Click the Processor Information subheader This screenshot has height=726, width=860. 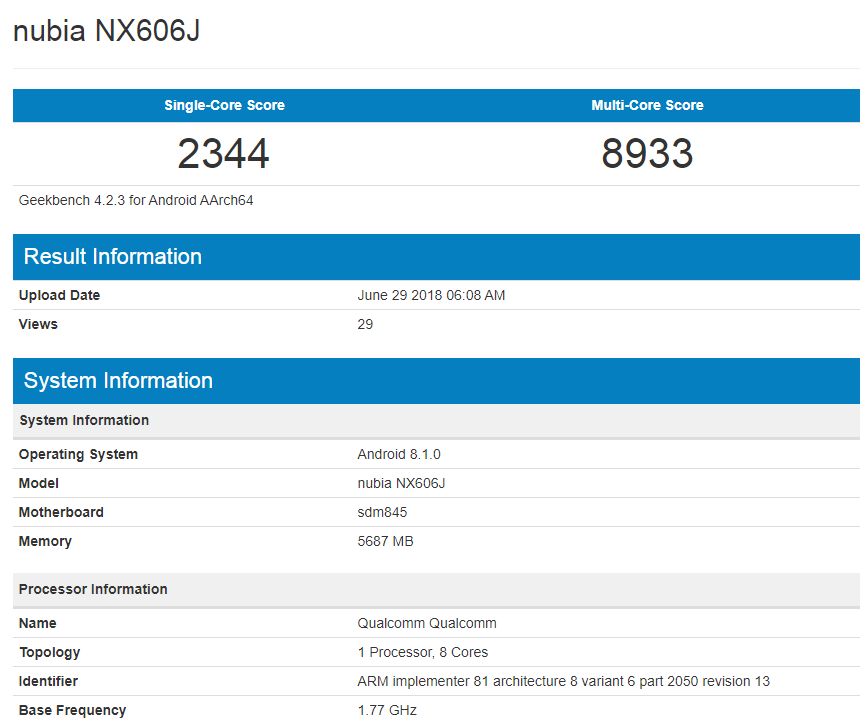click(93, 589)
